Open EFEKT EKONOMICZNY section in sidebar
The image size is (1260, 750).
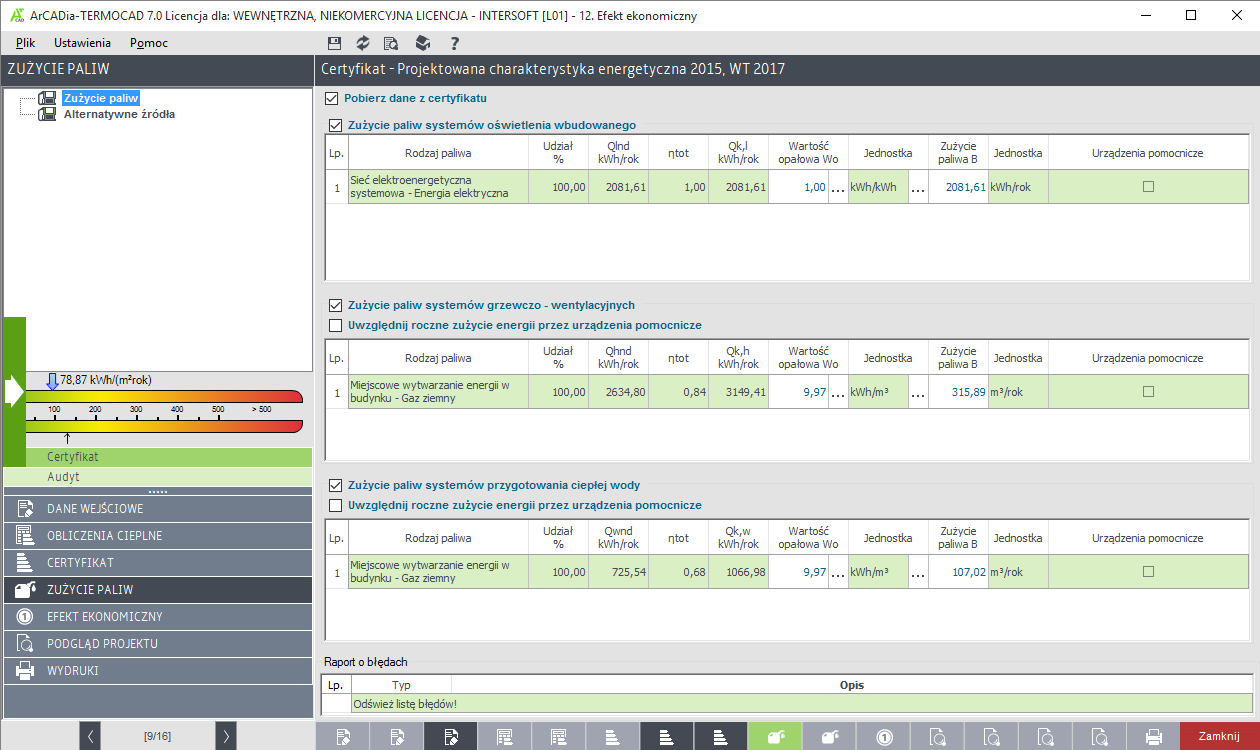point(158,616)
